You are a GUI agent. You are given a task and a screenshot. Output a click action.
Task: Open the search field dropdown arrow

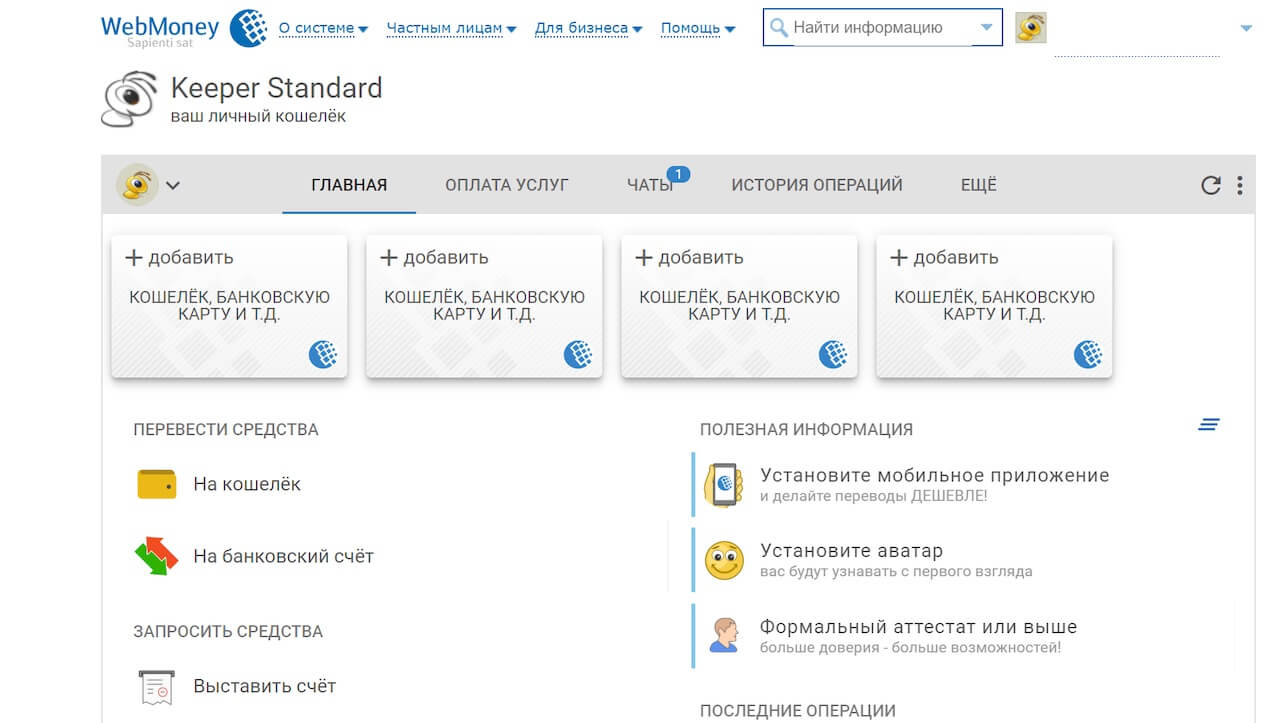pos(987,28)
